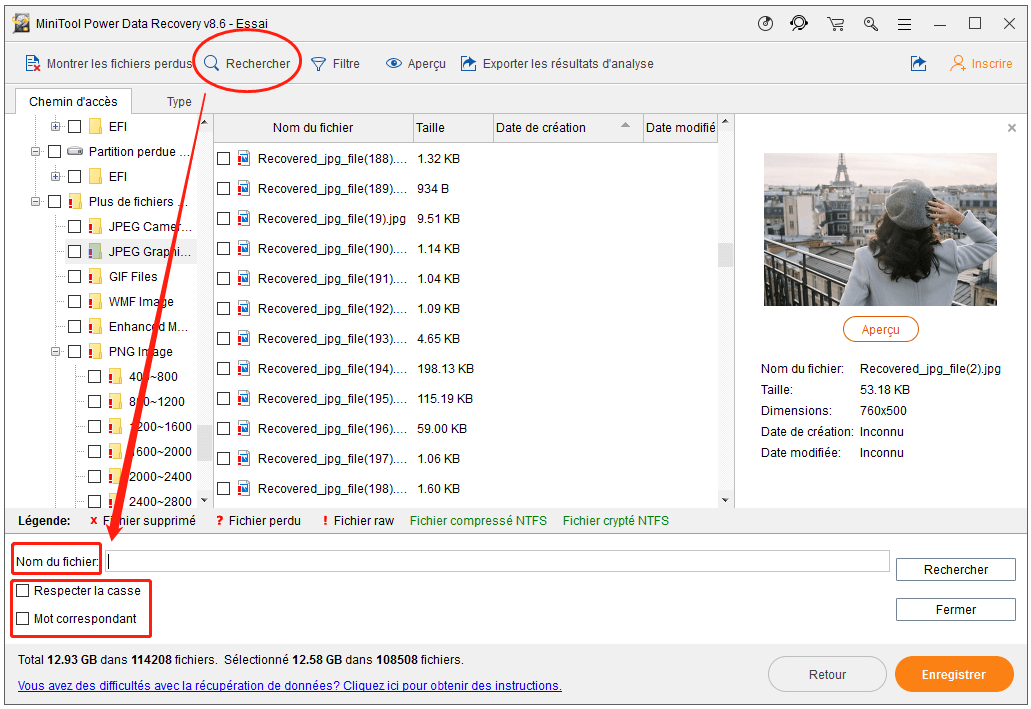Click the Partition perdue drive icon
The width and height of the screenshot is (1031, 709).
click(x=75, y=151)
